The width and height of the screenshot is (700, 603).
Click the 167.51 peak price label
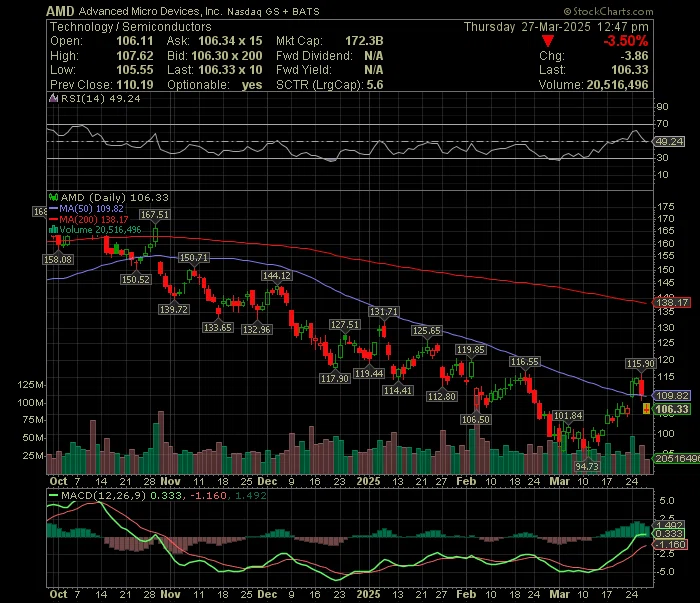tap(154, 215)
